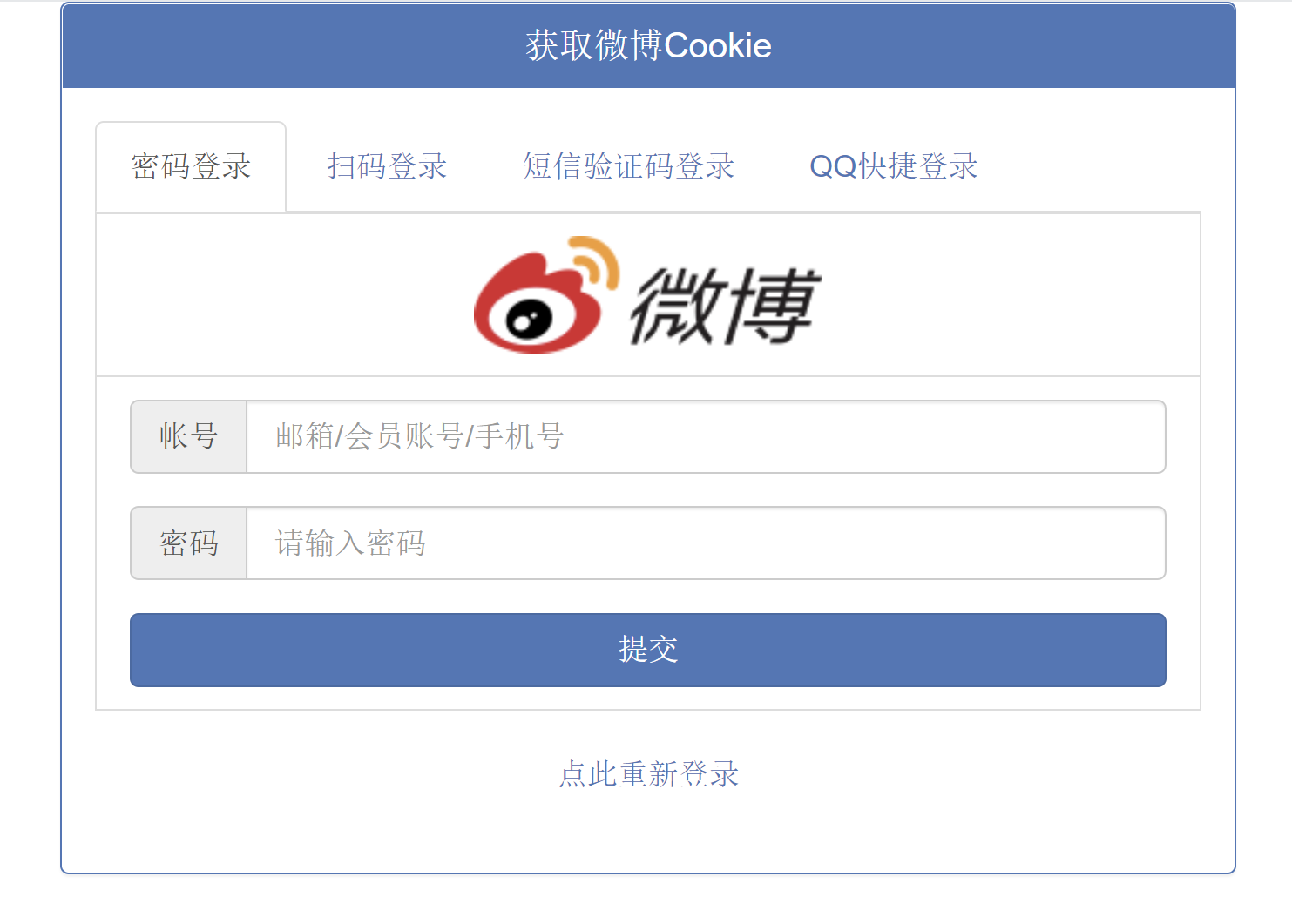Click the 点此重新登录 link
The width and height of the screenshot is (1292, 924).
pyautogui.click(x=648, y=773)
